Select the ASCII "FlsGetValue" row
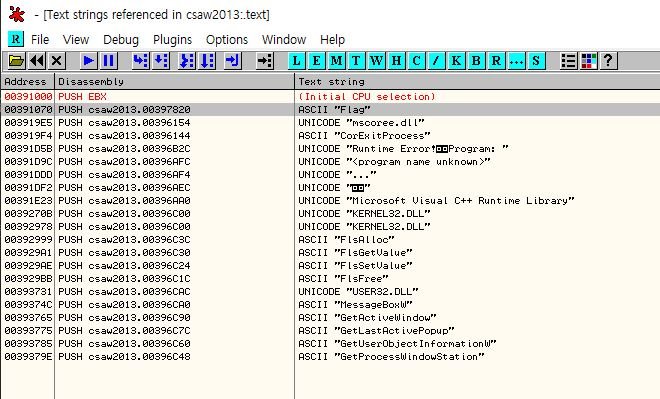This screenshot has width=660, height=399. pyautogui.click(x=330, y=253)
